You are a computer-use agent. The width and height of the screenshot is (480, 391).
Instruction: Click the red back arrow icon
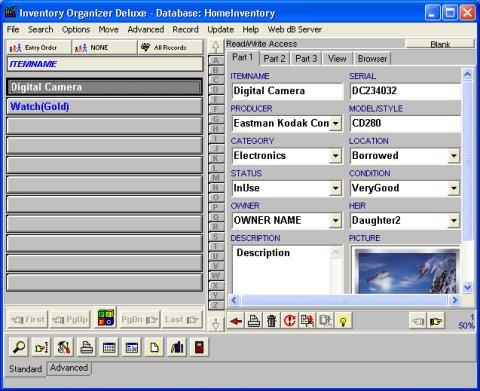(x=236, y=321)
